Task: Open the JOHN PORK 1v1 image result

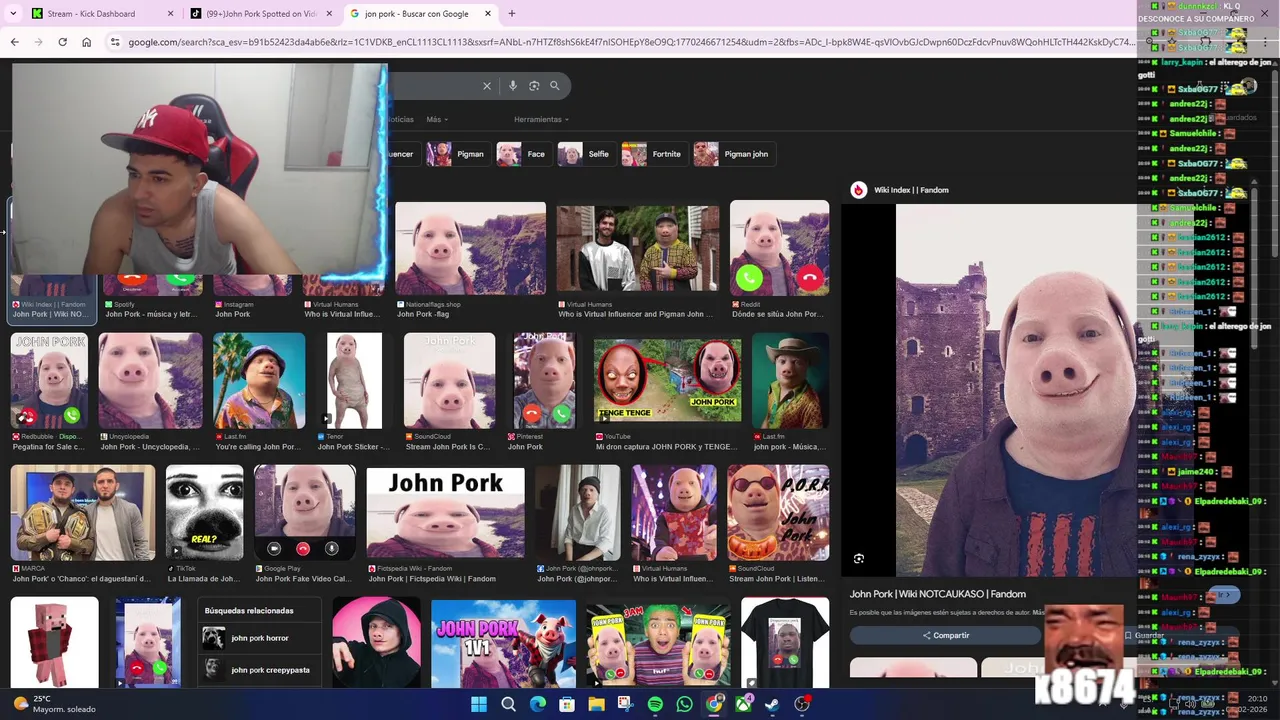Action: (x=504, y=644)
